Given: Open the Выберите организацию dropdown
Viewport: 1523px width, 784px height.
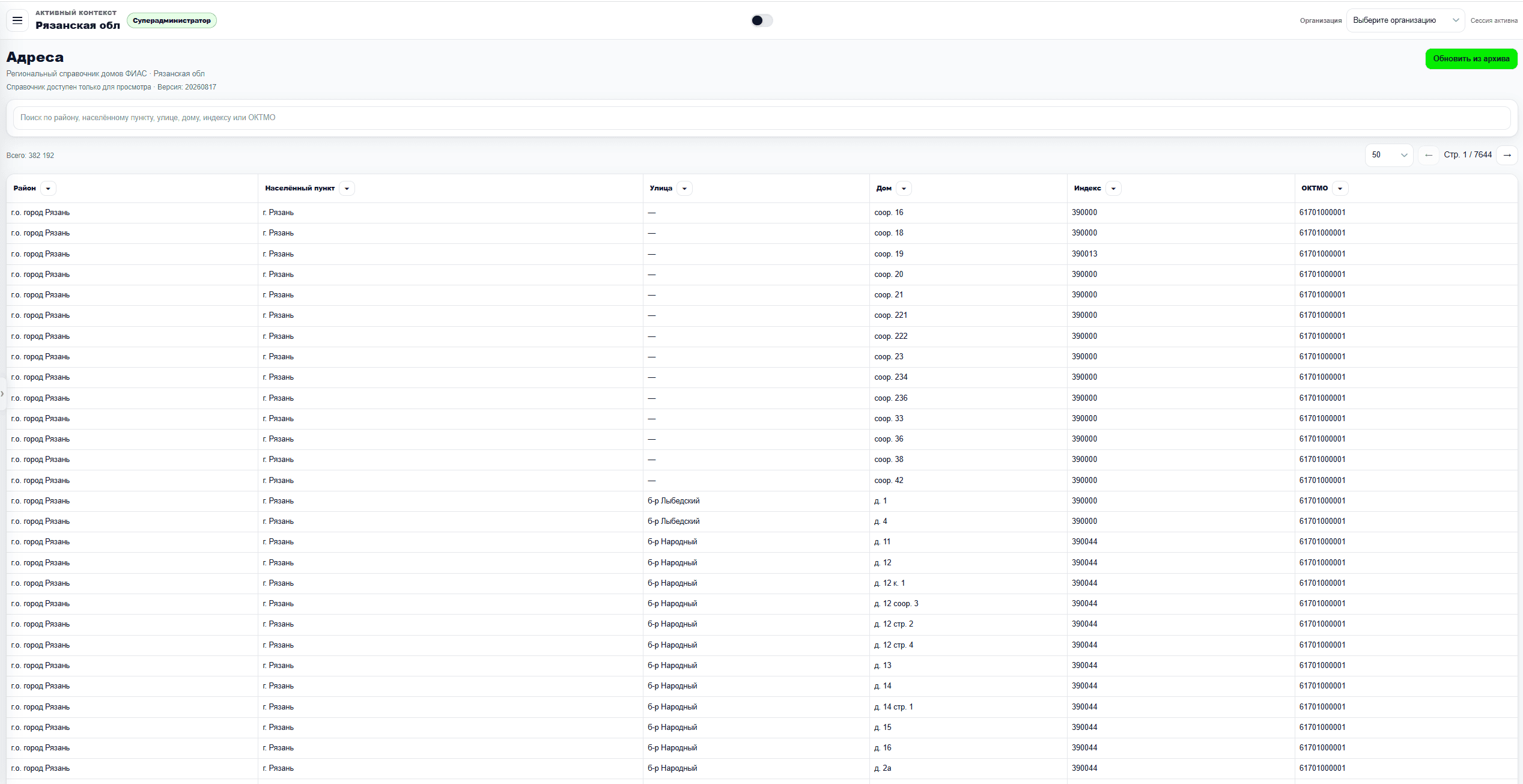Looking at the screenshot, I should coord(1405,20).
